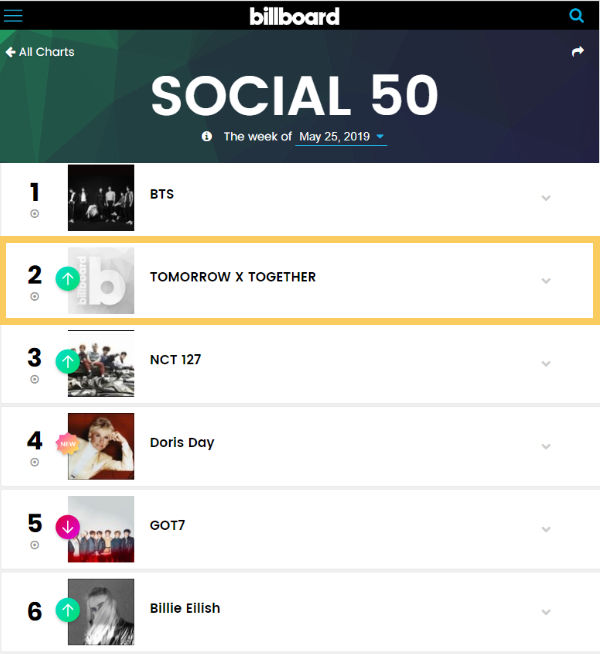
Task: Click the pink down-arrow on GOT7
Action: tap(68, 526)
